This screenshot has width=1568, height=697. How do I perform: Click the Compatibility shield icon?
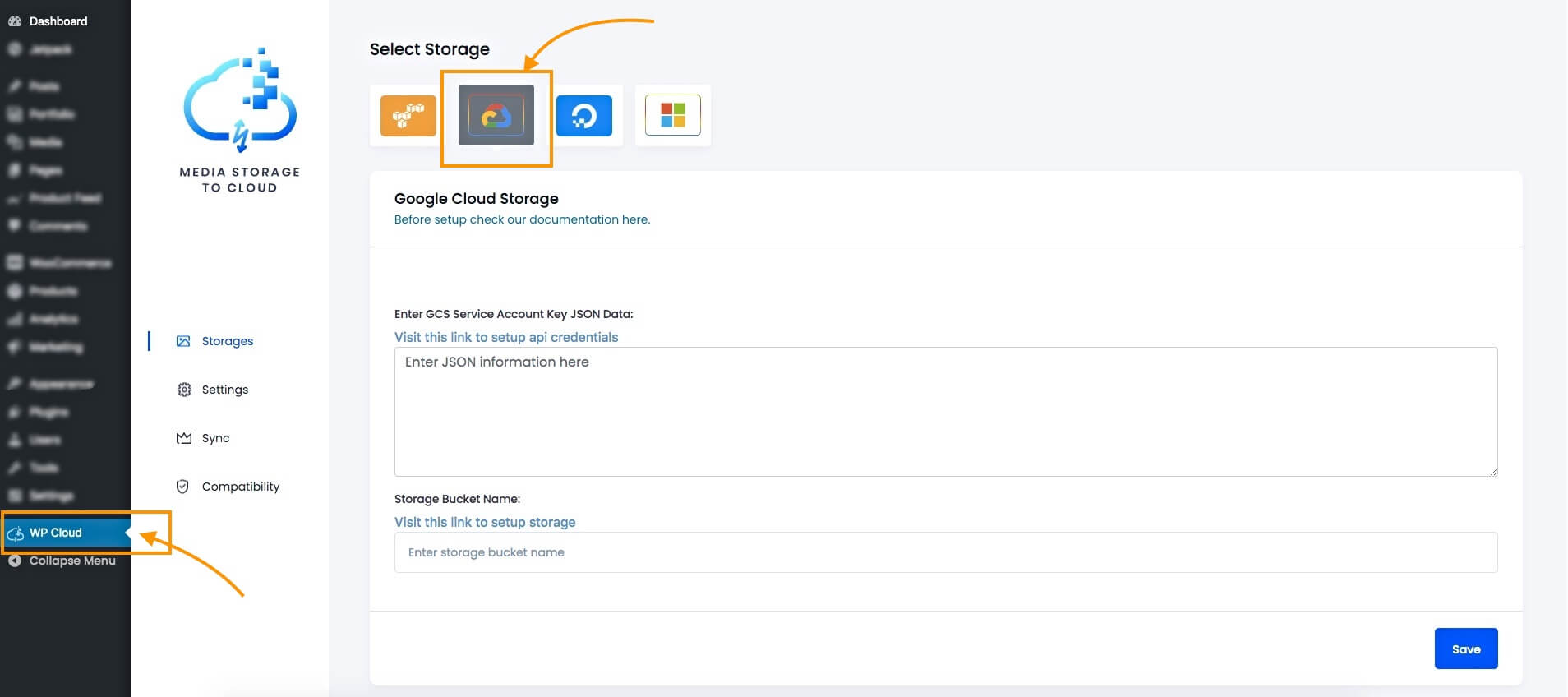183,487
